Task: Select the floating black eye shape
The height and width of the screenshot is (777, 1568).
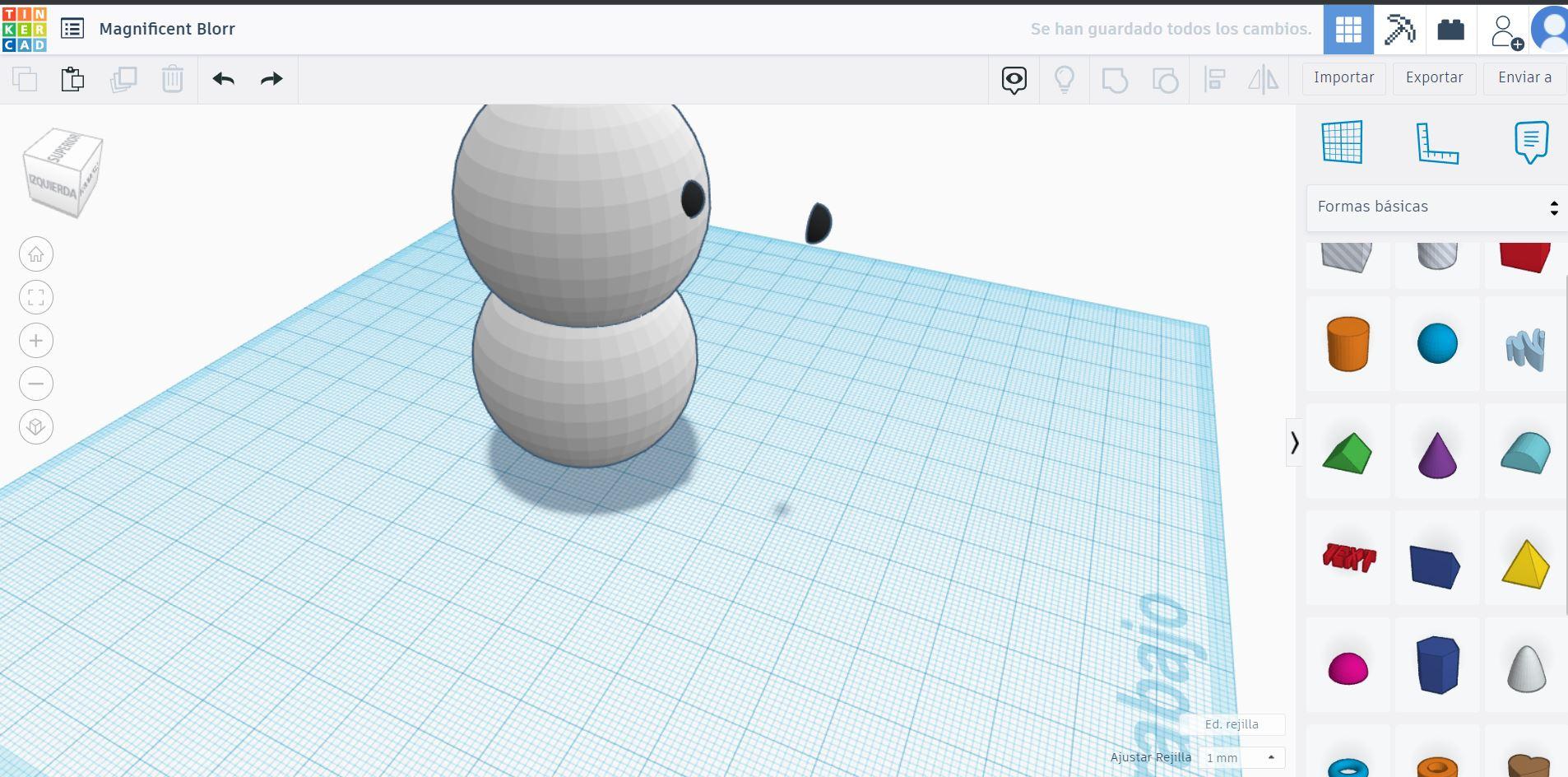Action: (x=819, y=223)
